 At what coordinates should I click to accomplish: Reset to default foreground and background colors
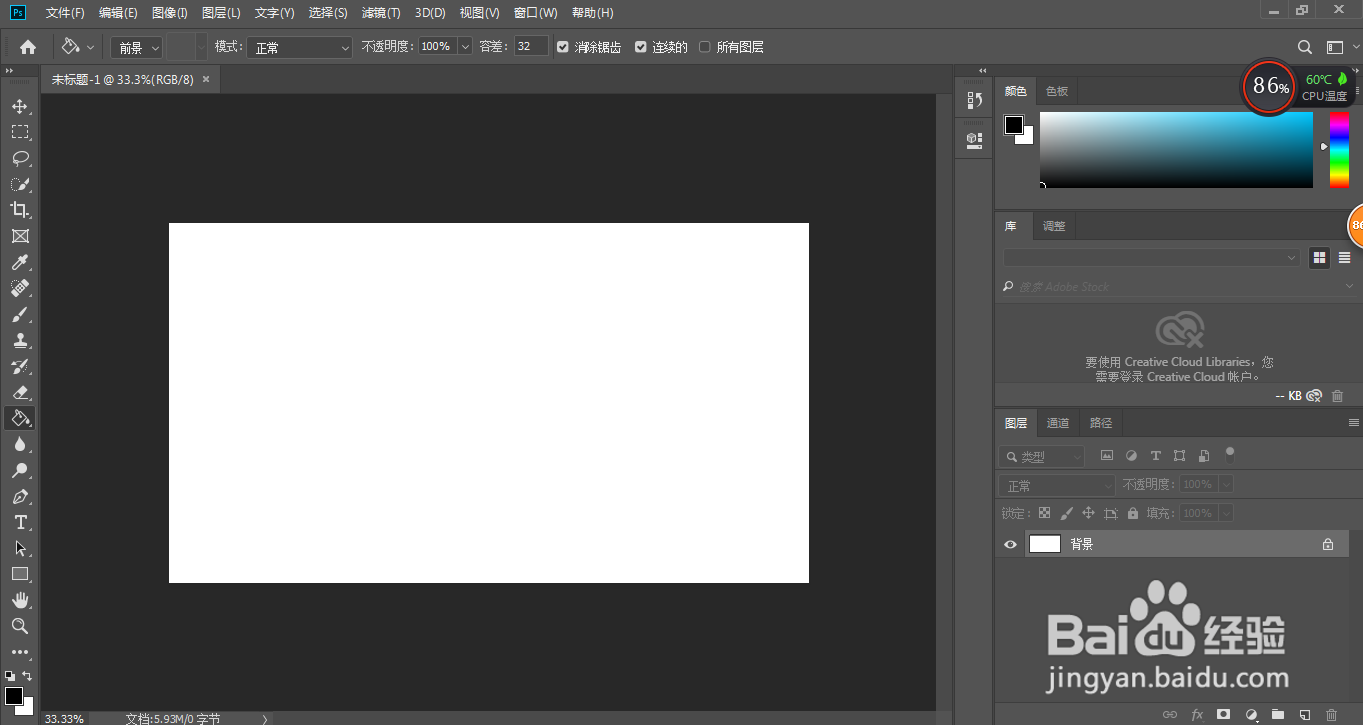[10, 676]
